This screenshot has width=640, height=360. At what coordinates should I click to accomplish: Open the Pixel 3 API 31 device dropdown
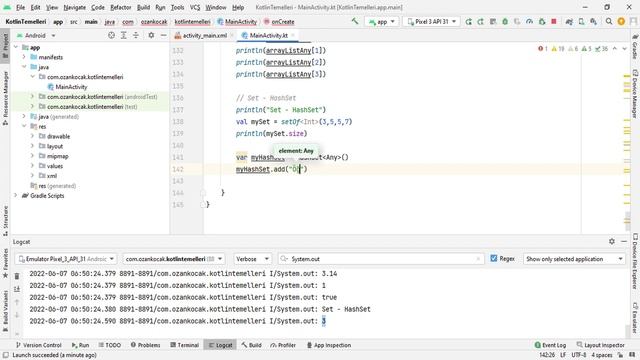coord(432,22)
